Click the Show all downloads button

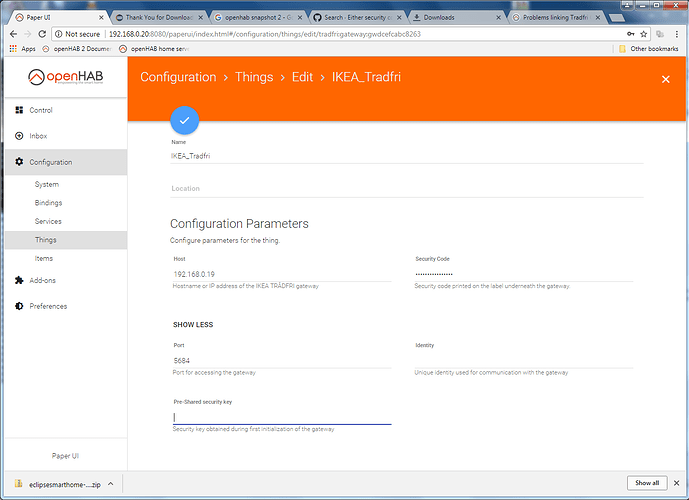point(647,483)
